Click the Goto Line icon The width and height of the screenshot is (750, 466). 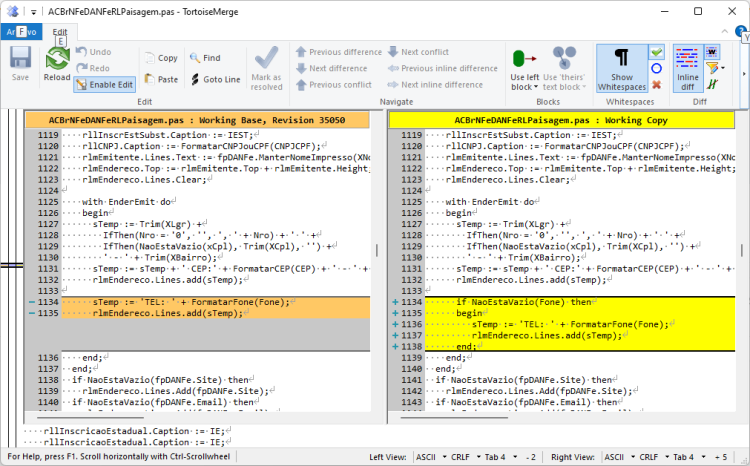click(x=195, y=79)
